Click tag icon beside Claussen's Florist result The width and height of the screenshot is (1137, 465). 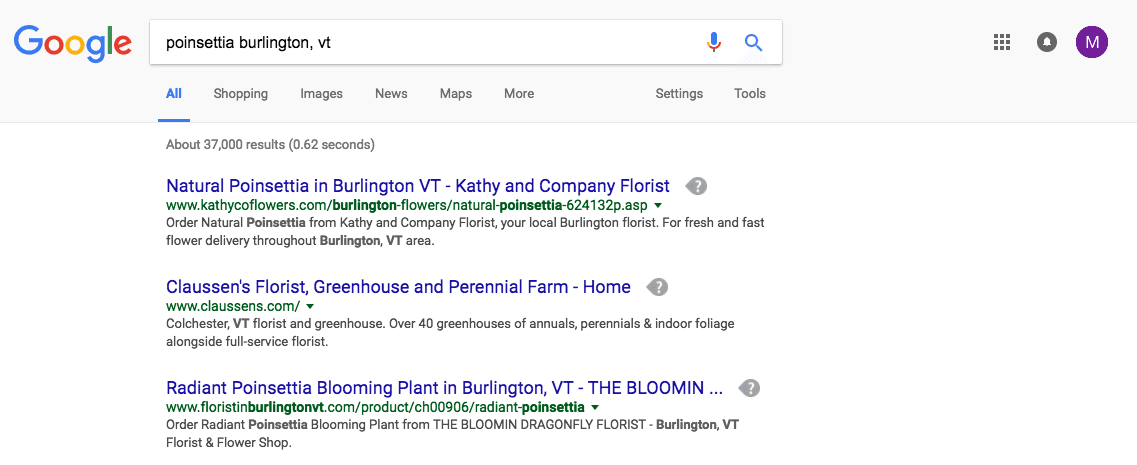[657, 287]
